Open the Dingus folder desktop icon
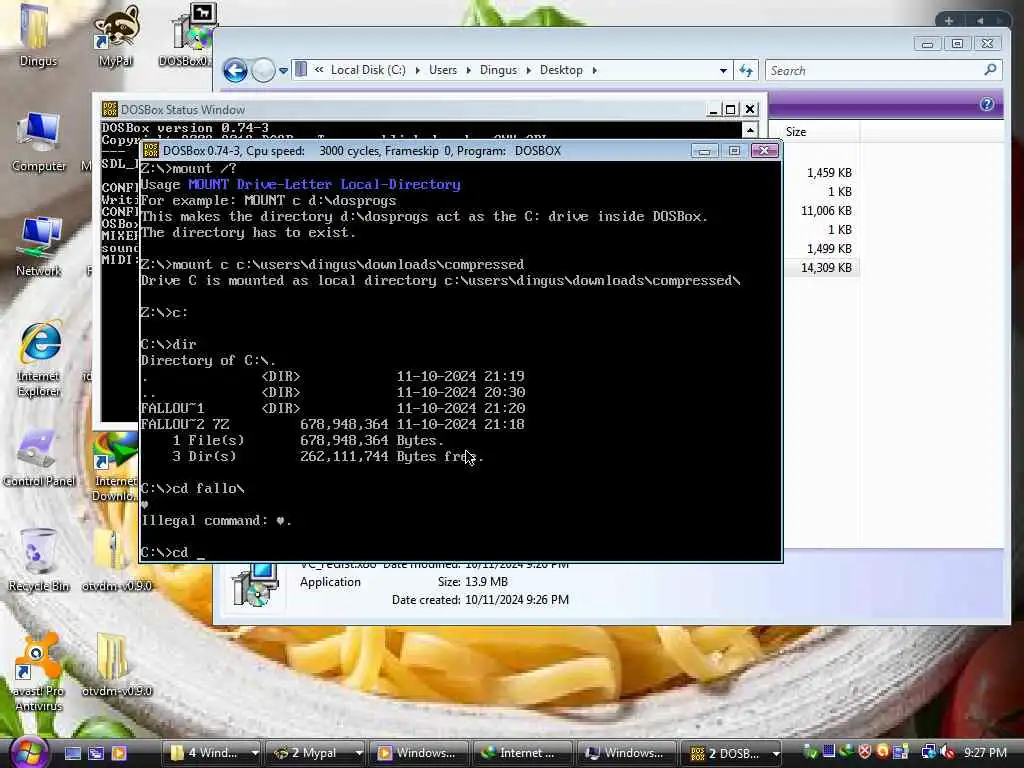The image size is (1024, 768). [x=37, y=36]
